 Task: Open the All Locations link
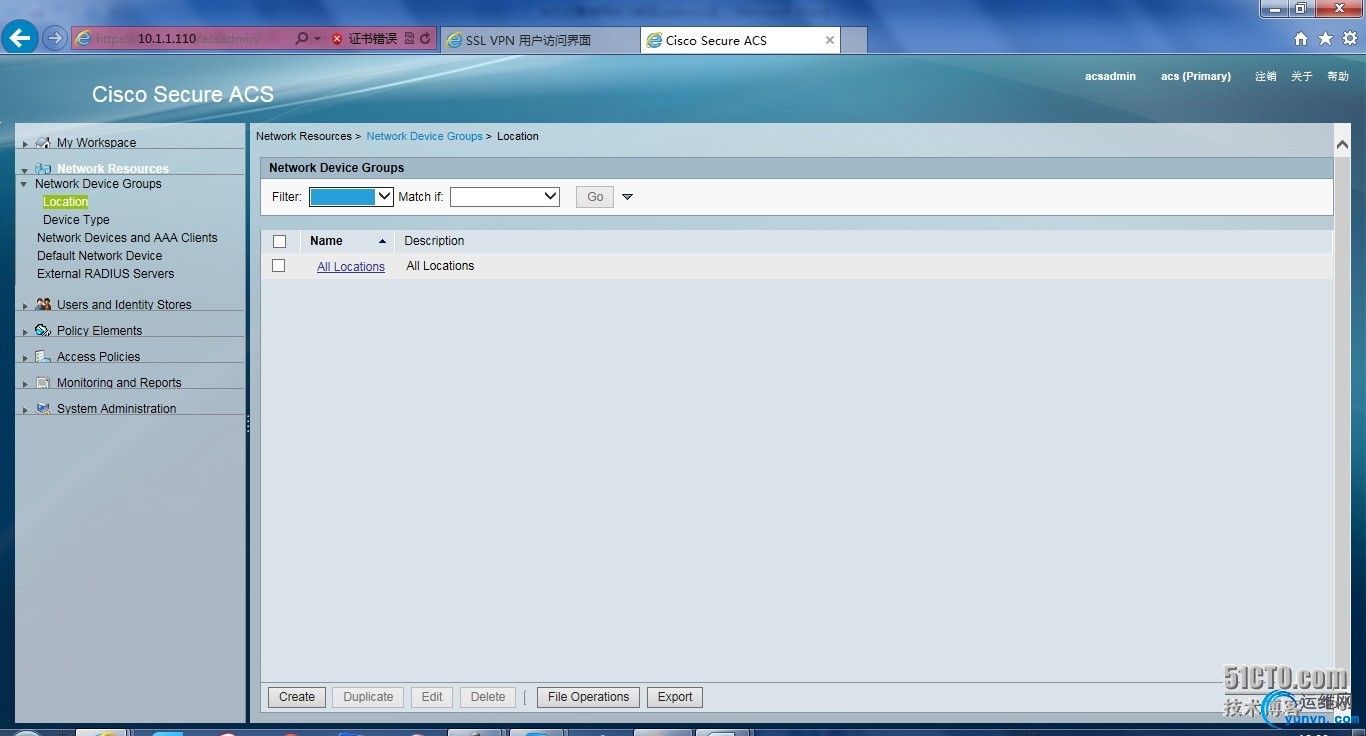[x=351, y=267]
